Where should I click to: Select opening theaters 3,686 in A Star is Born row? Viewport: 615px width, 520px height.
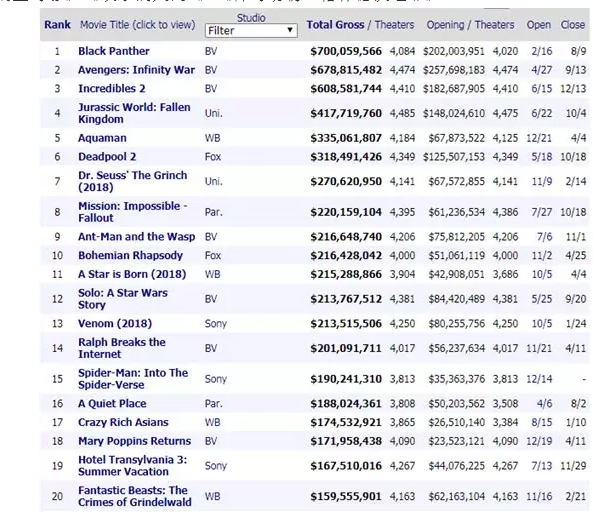(505, 275)
